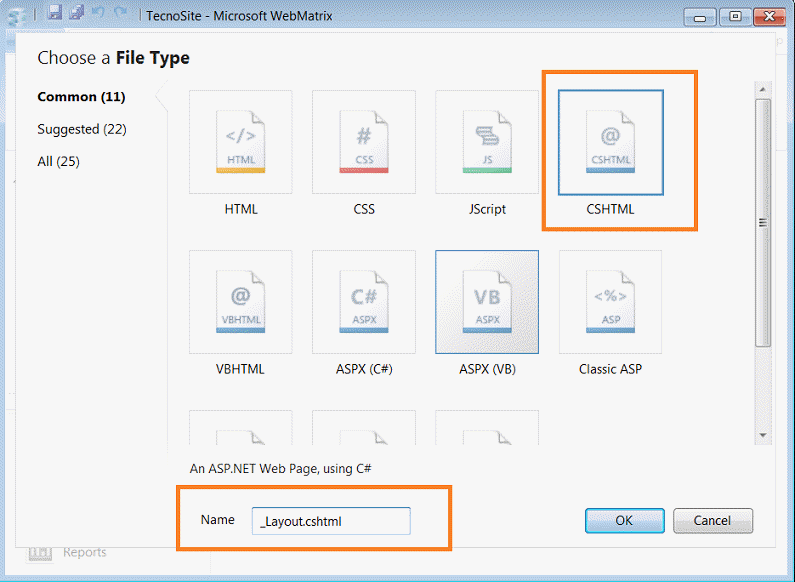The height and width of the screenshot is (582, 795).
Task: Click the Classic ASP label text
Action: [x=610, y=369]
